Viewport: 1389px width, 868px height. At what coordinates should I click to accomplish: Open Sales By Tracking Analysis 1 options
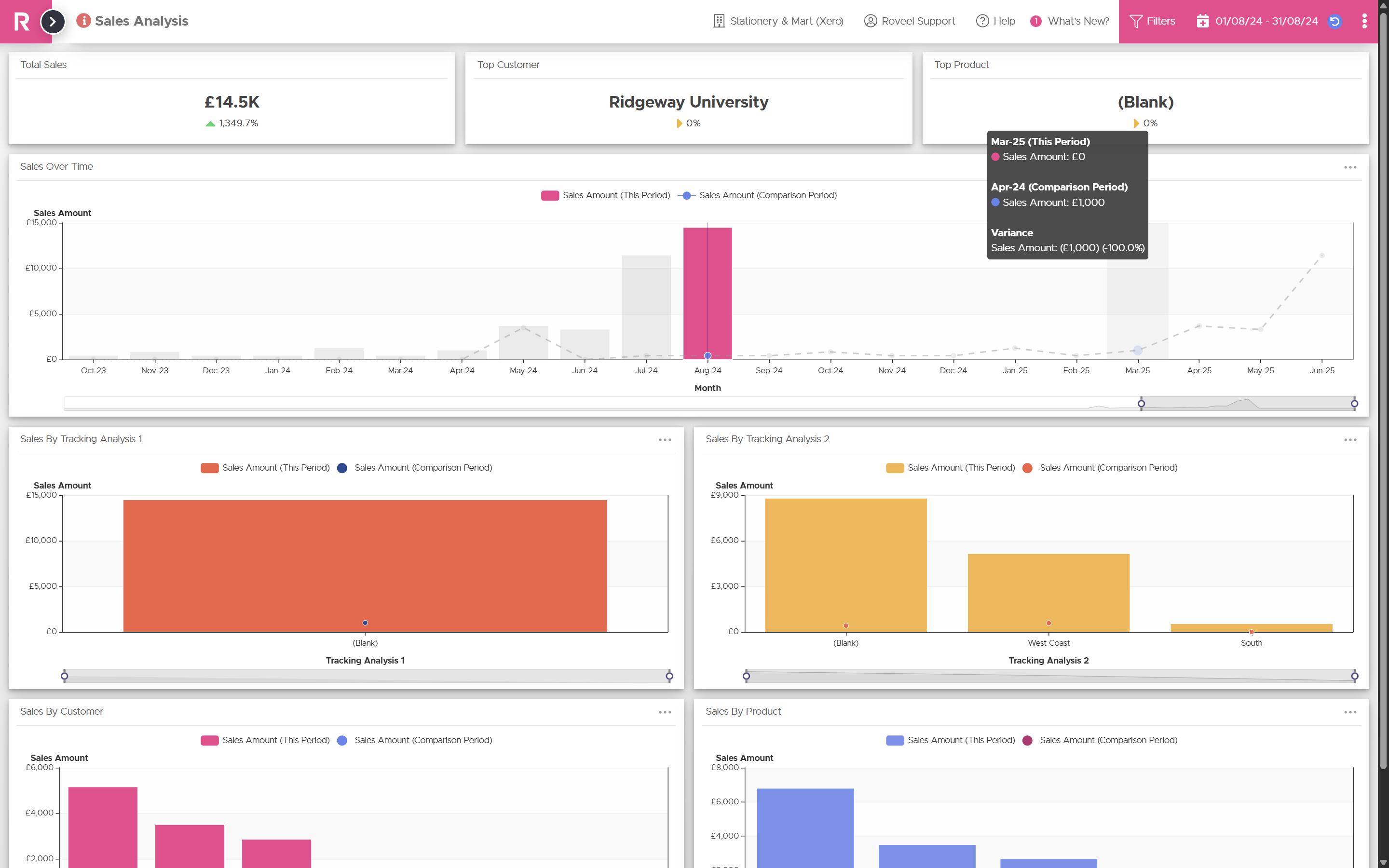tap(665, 440)
